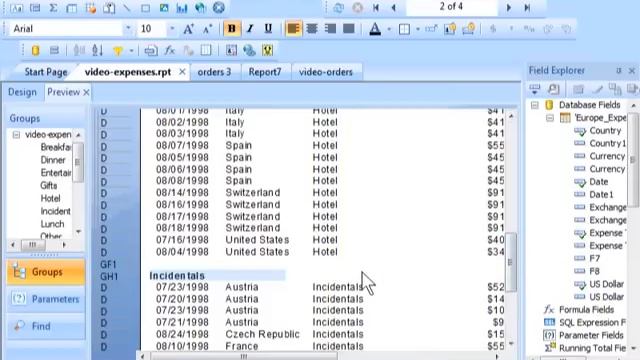Open the Formula Workshop fx icon
The image size is (640, 360).
tap(169, 51)
